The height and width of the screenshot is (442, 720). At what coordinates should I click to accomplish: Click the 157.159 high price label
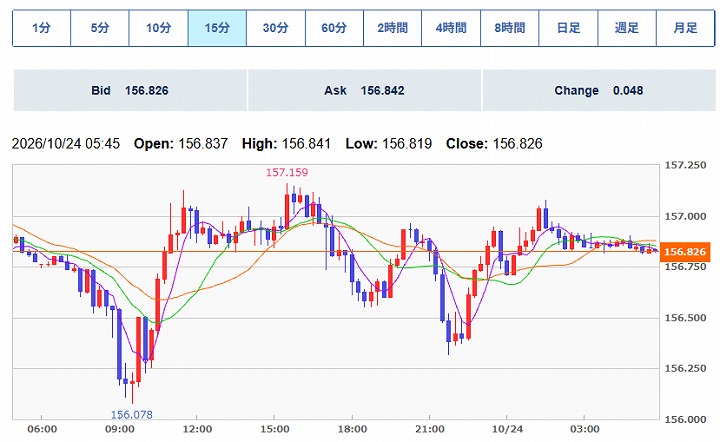pos(287,173)
